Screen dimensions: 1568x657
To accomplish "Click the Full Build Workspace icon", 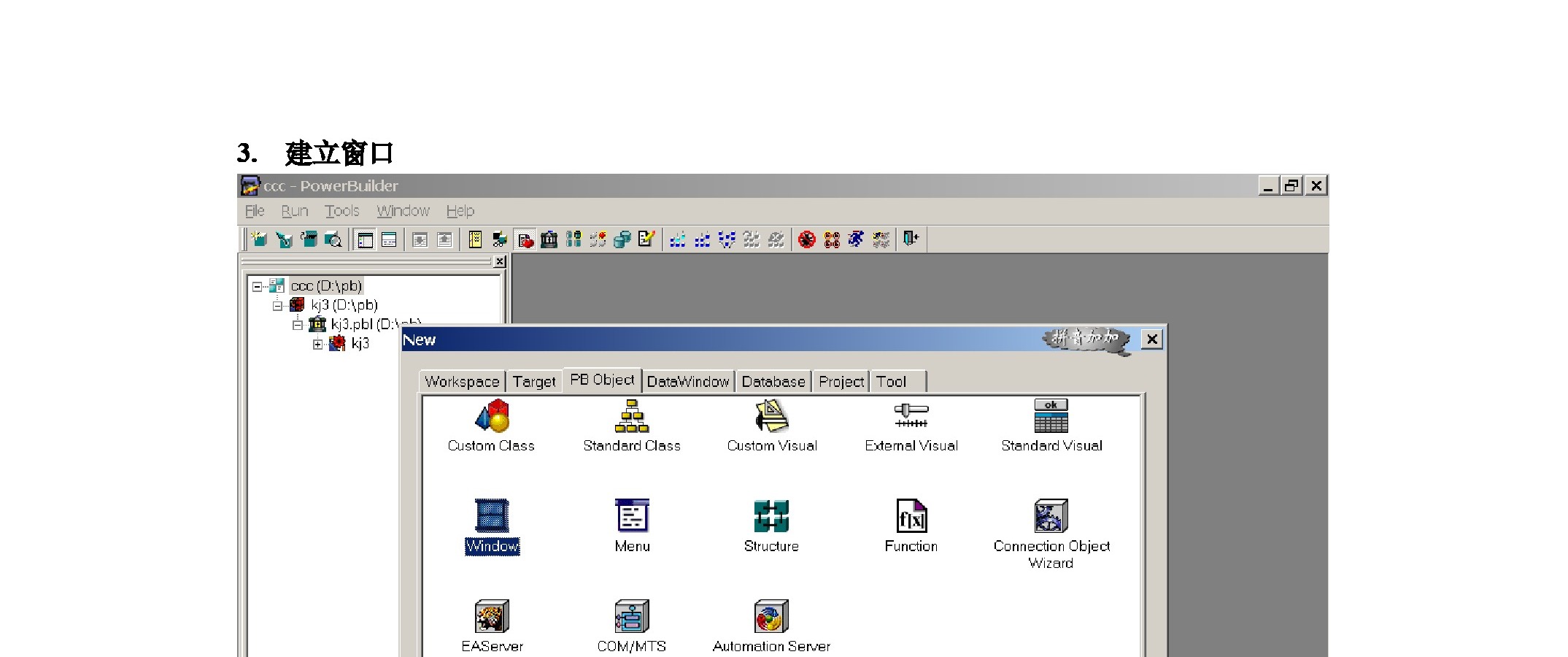I will (702, 239).
